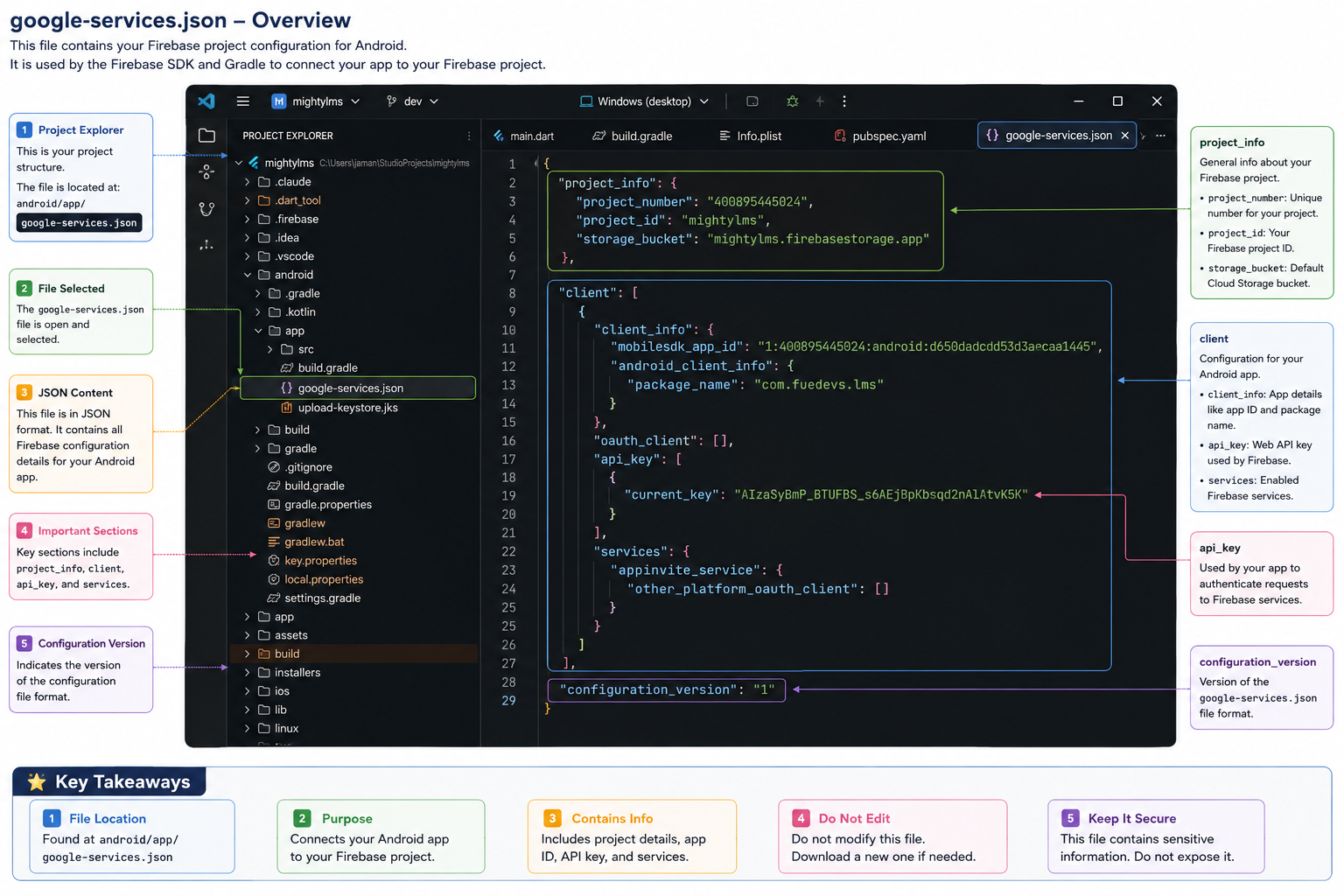Click the device window icon beside the bug icon

coord(752,101)
